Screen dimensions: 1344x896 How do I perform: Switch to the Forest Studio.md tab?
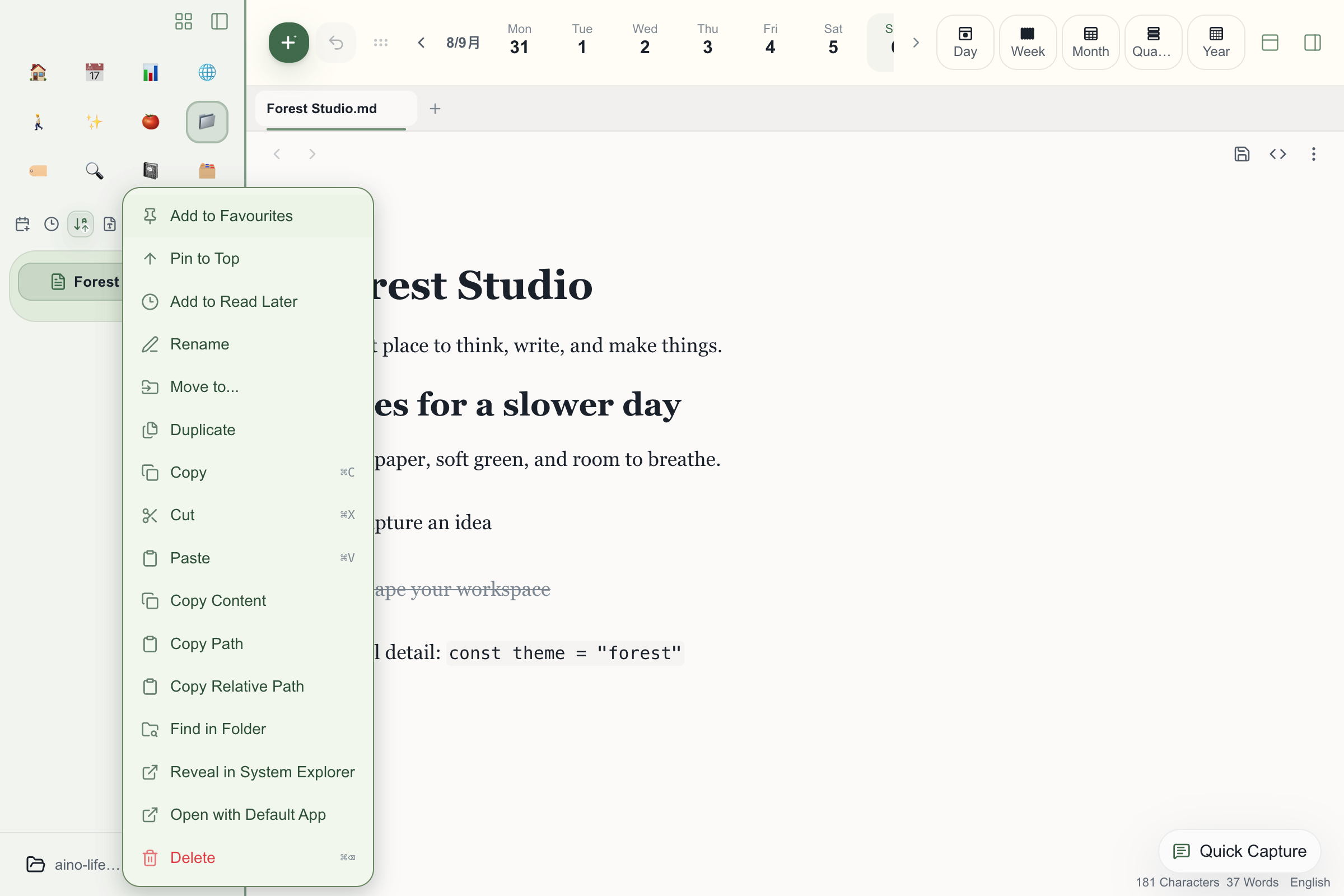[336, 109]
